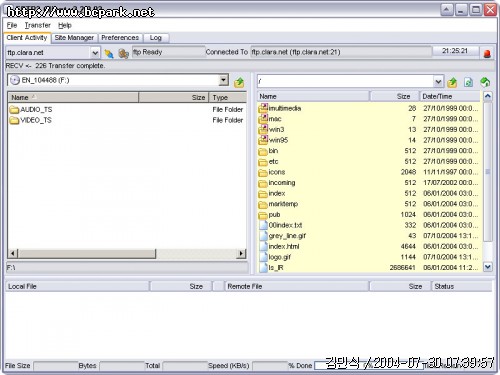Click the Speed (KB/s) field

pos(269,366)
